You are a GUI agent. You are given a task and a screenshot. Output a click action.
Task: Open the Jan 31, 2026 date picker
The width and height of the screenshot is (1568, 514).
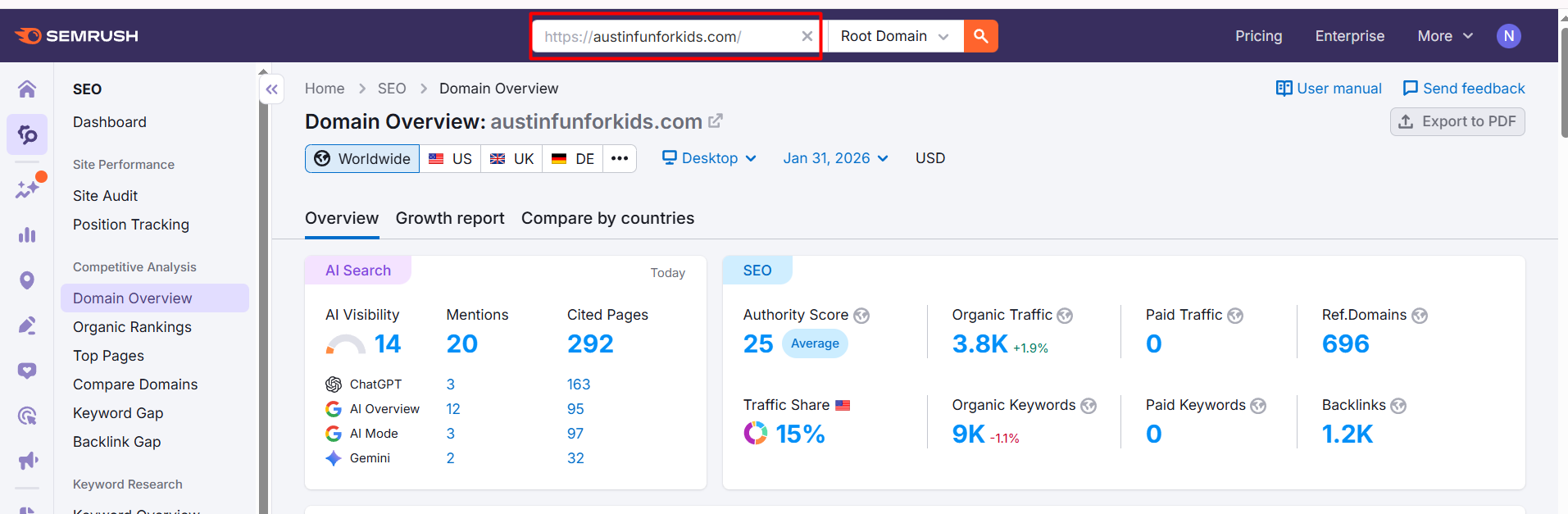tap(835, 158)
